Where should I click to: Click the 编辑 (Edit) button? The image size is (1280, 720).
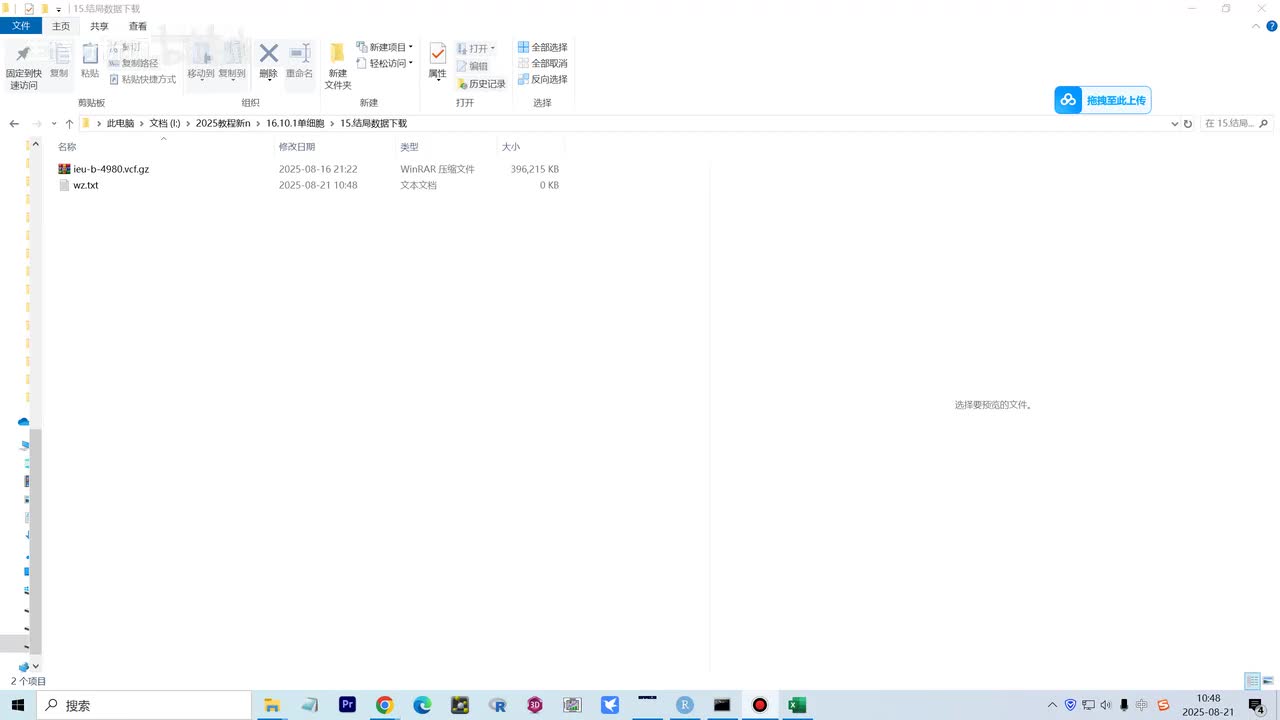click(x=472, y=66)
